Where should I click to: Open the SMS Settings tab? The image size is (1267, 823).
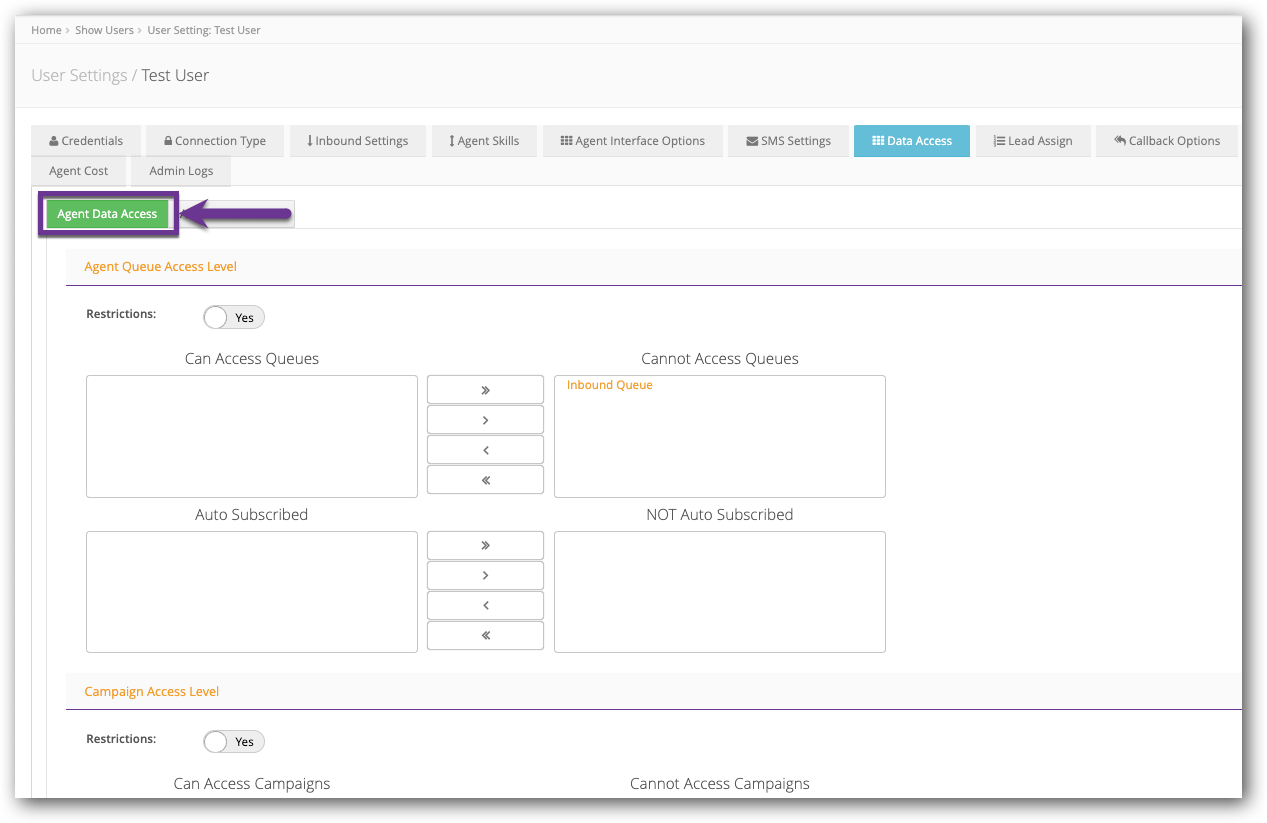coord(788,141)
